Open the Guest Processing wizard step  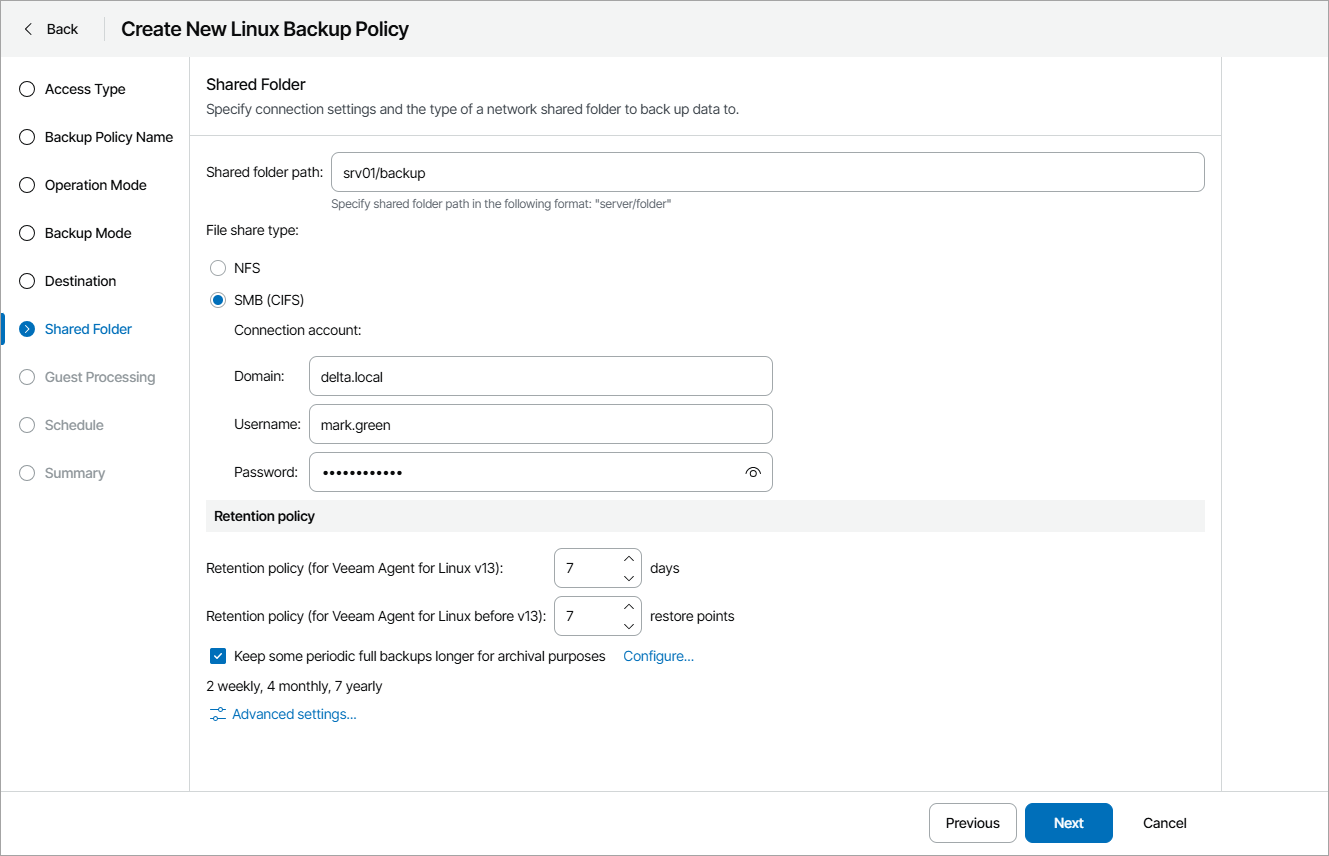(26, 376)
